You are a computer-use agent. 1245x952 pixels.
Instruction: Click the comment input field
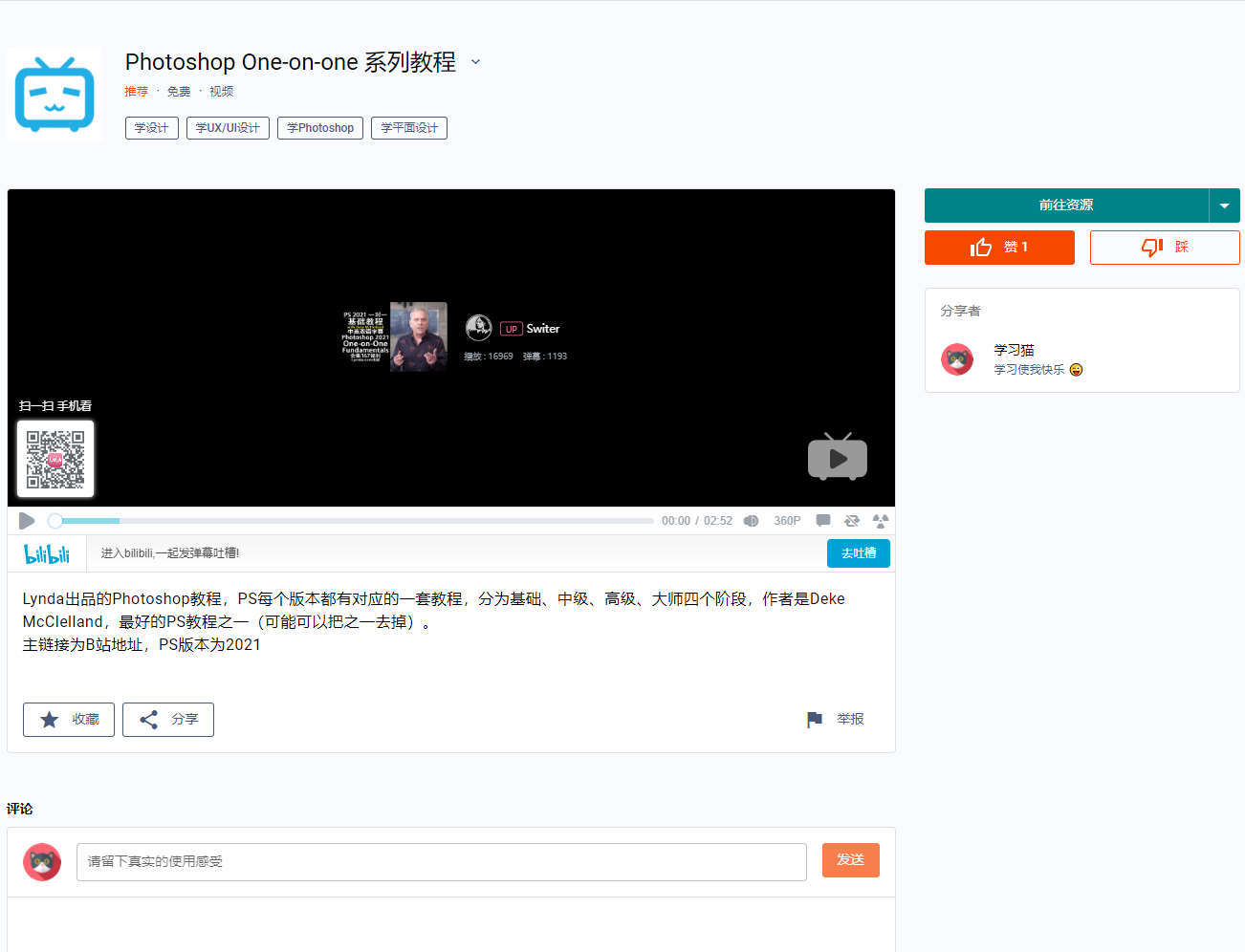tap(441, 862)
